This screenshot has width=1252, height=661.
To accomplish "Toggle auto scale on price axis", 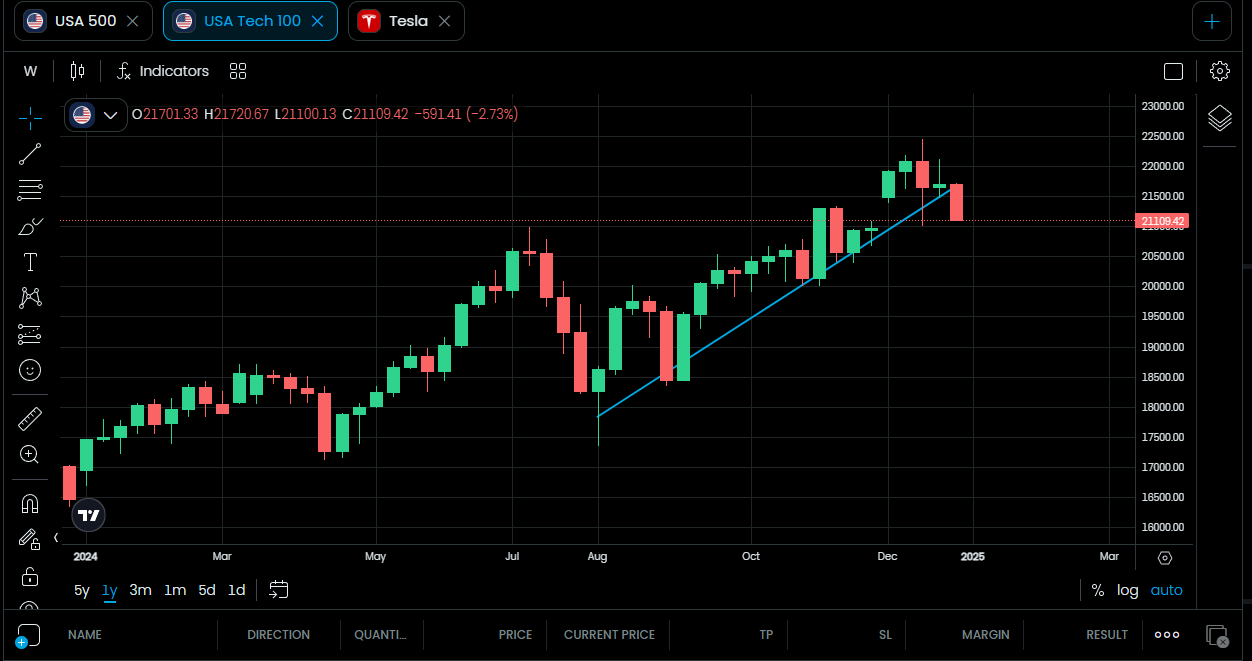I will (x=1166, y=590).
